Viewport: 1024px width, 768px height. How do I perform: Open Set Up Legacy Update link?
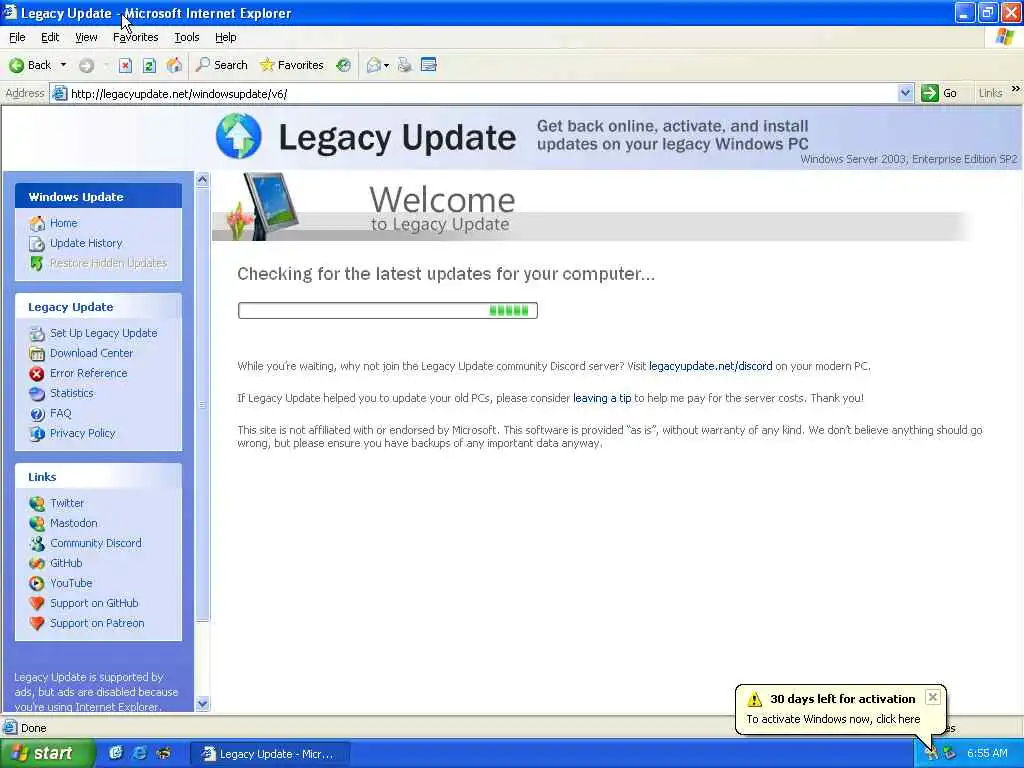pos(103,333)
